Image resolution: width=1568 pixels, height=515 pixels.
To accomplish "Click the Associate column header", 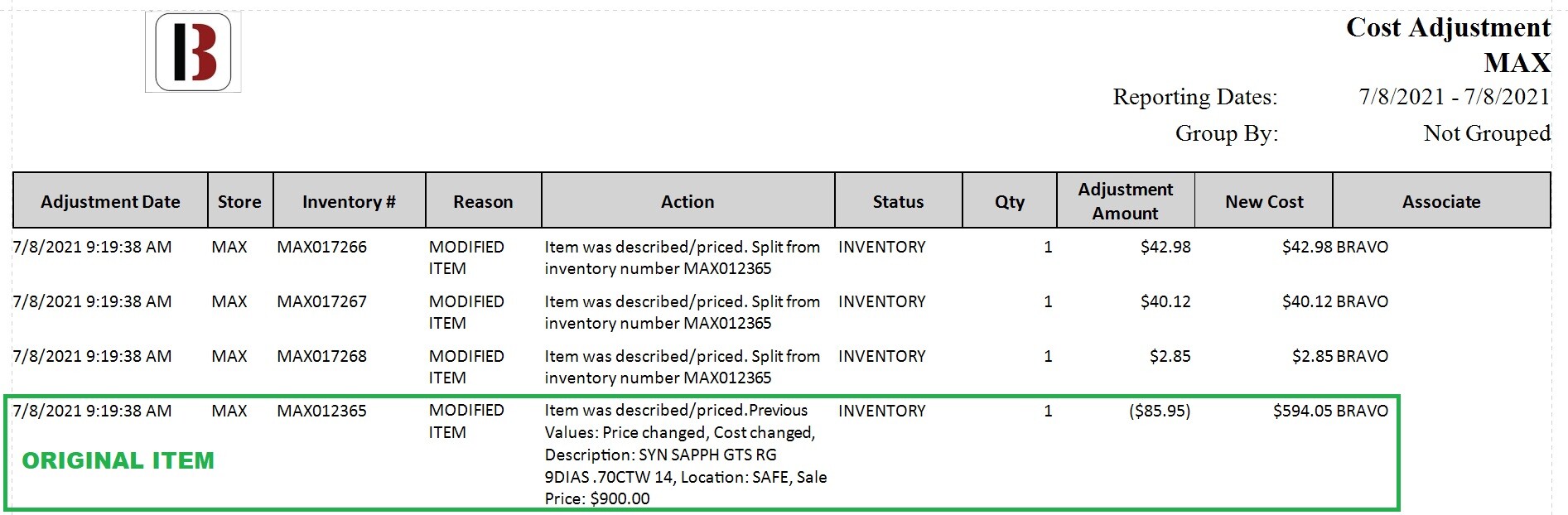I will click(x=1441, y=200).
